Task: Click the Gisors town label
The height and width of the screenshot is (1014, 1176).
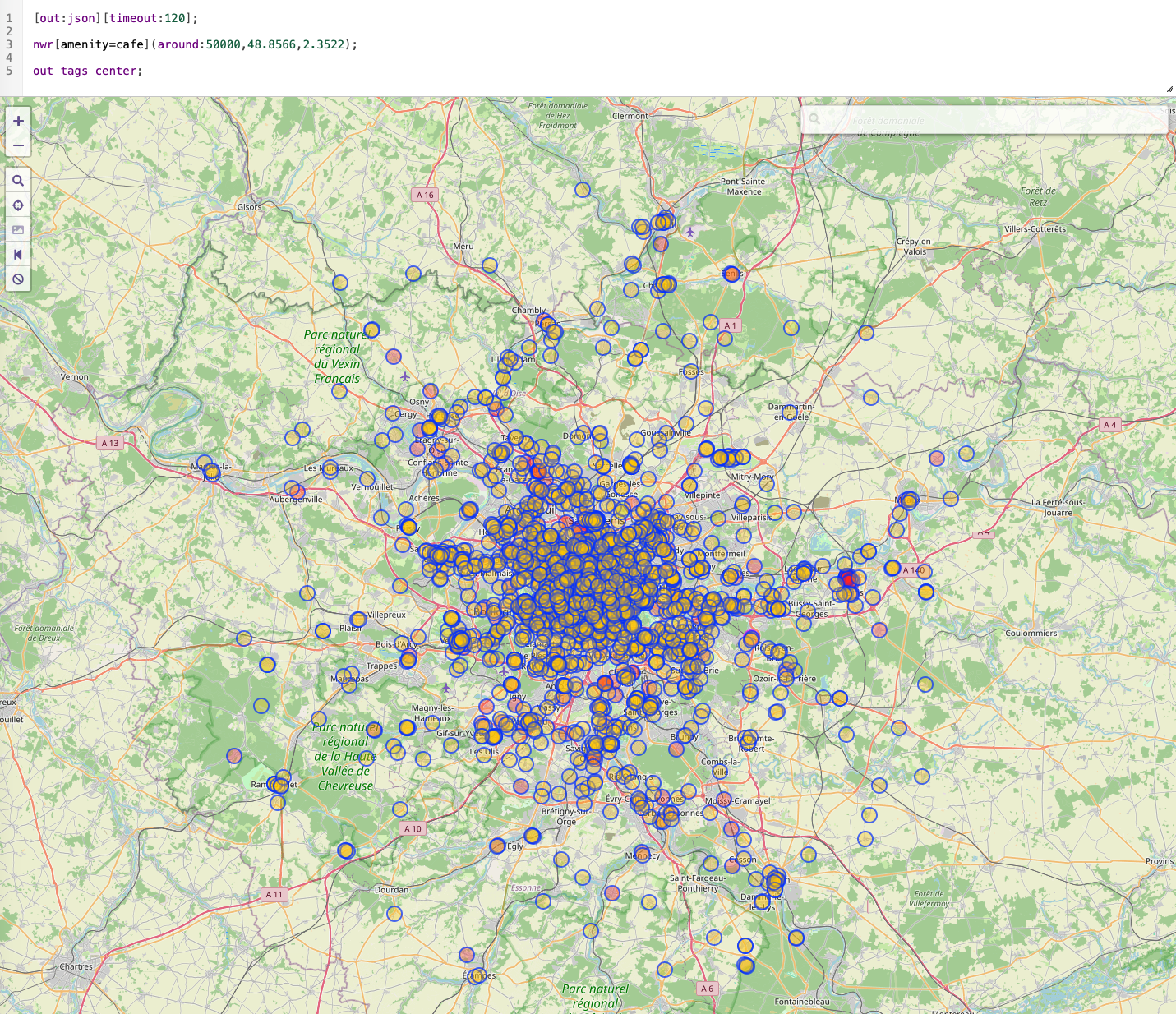Action: pos(250,207)
